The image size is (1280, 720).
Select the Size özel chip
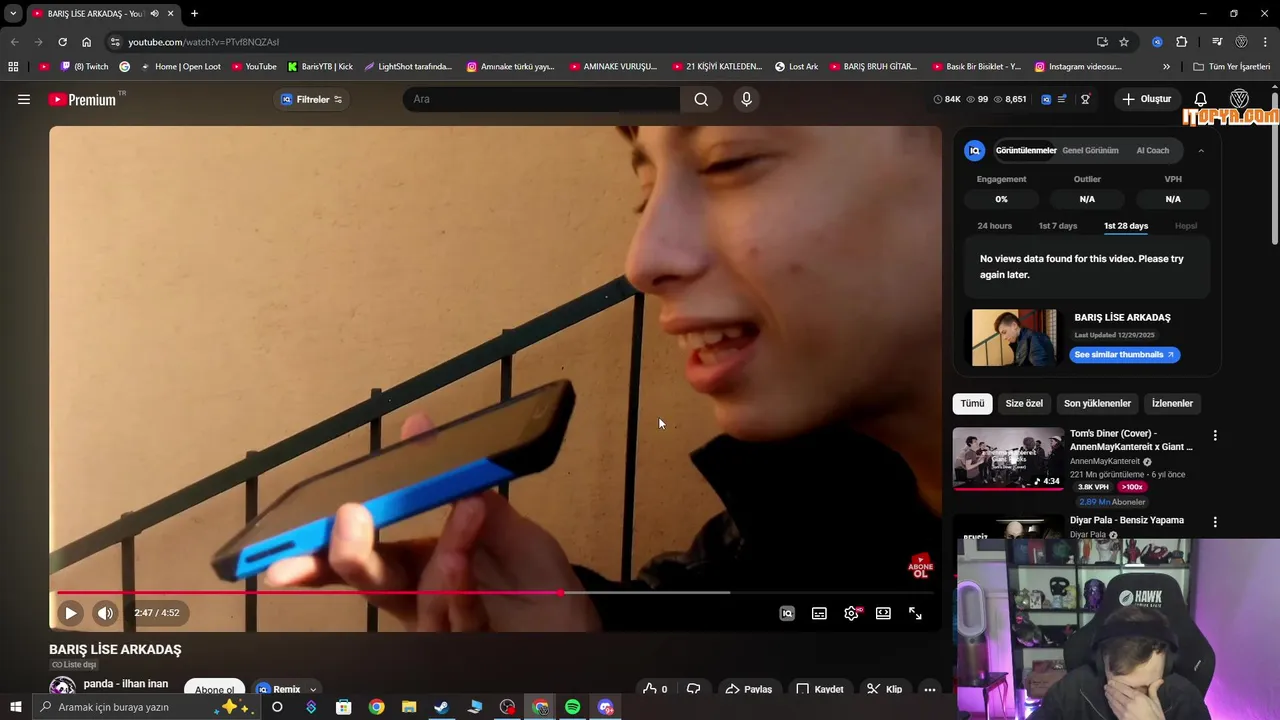coord(1024,403)
